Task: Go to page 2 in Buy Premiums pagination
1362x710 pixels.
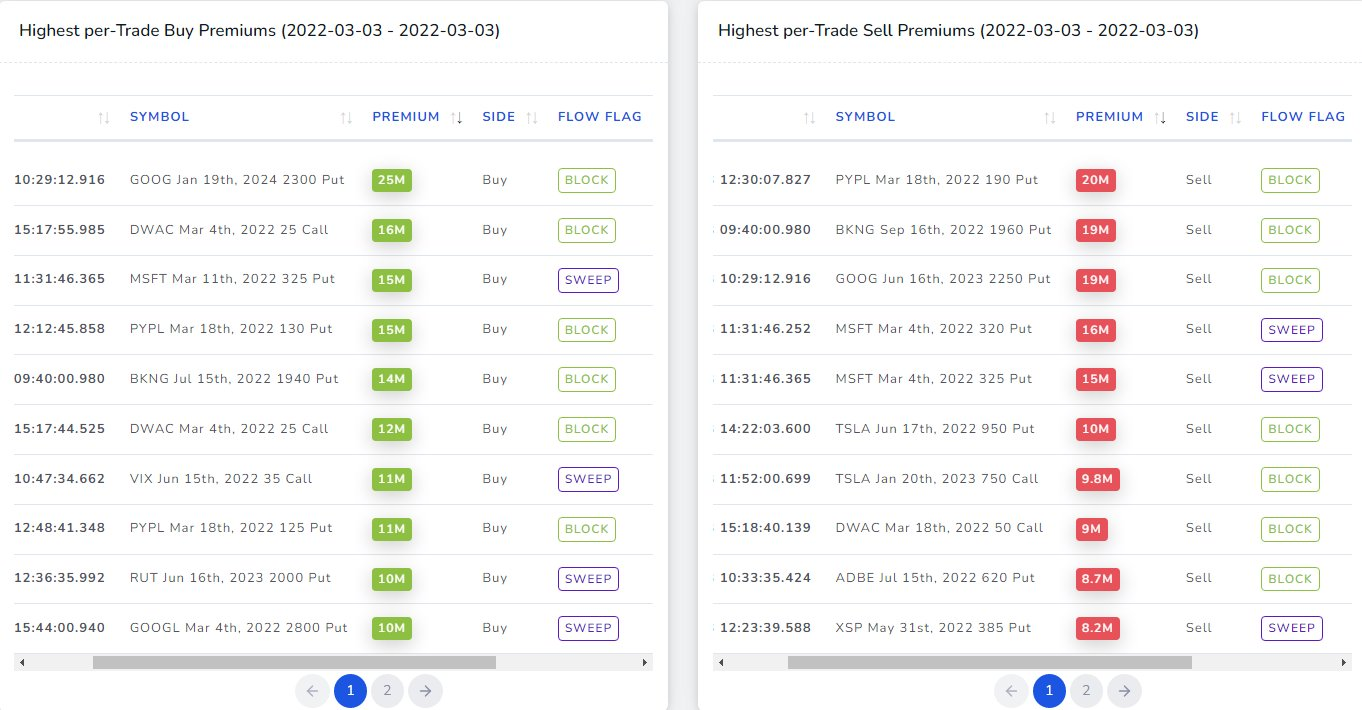Action: click(x=388, y=690)
